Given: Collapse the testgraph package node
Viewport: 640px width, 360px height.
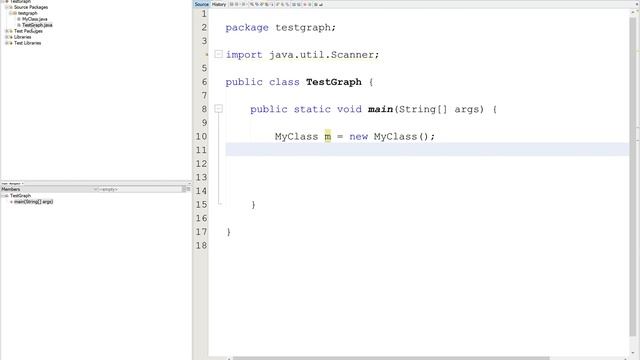Looking at the screenshot, I should (x=11, y=13).
